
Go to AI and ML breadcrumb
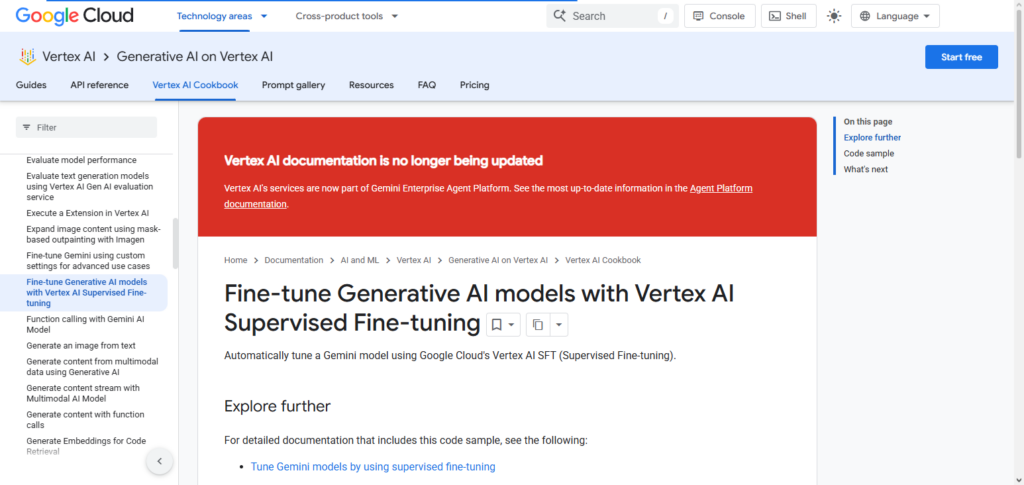(360, 260)
